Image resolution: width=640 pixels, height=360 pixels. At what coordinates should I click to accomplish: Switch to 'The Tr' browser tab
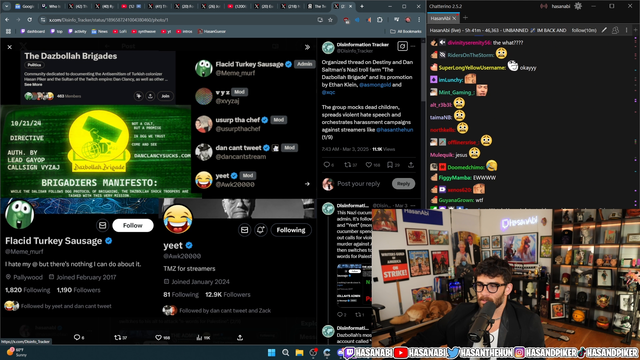click(x=317, y=6)
